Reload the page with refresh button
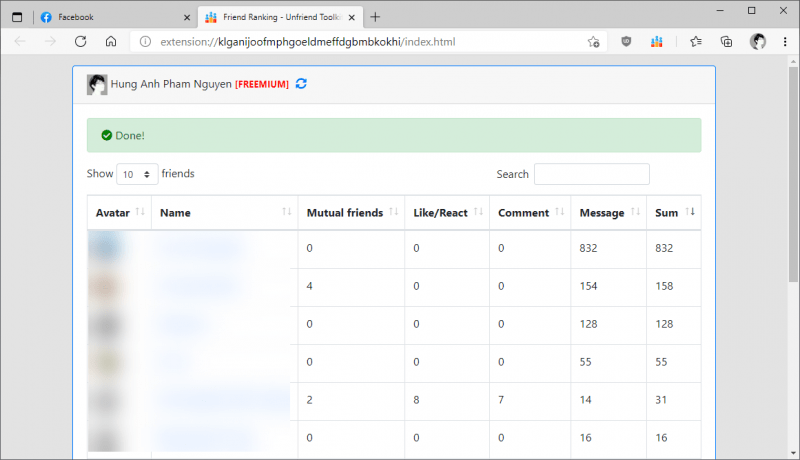 tap(81, 42)
